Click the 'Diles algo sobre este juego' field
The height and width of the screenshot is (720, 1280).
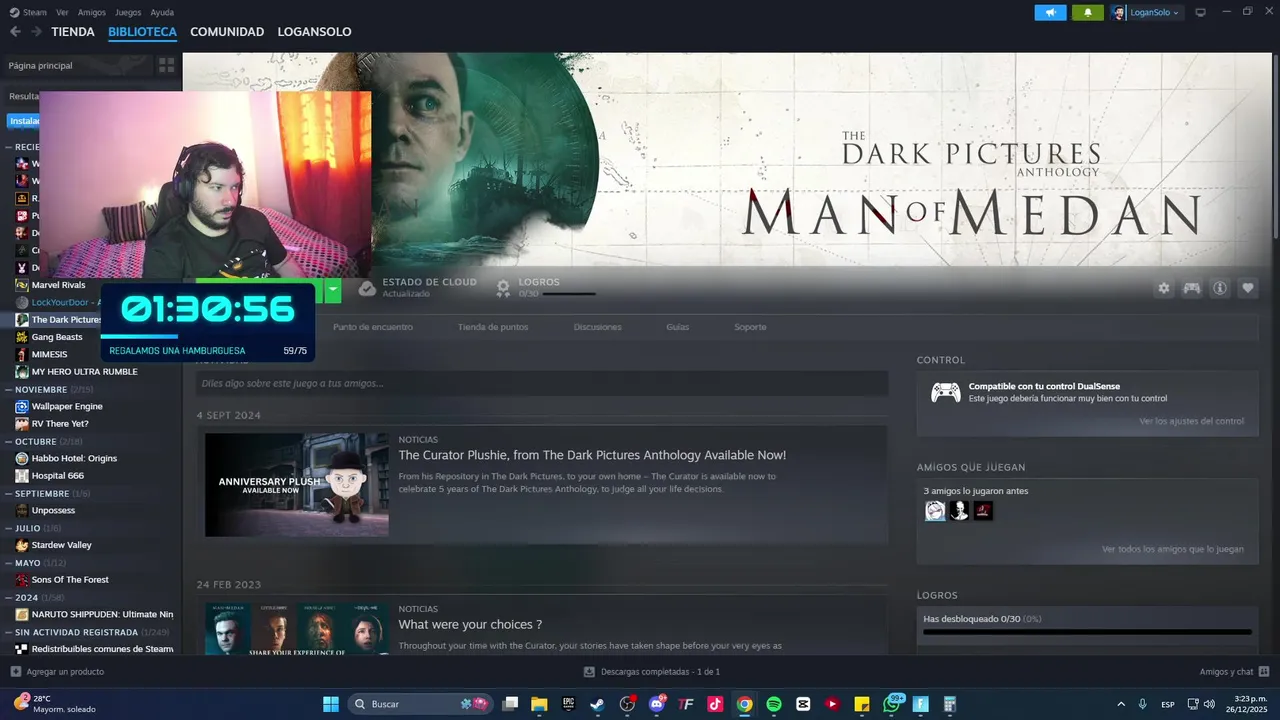(542, 383)
